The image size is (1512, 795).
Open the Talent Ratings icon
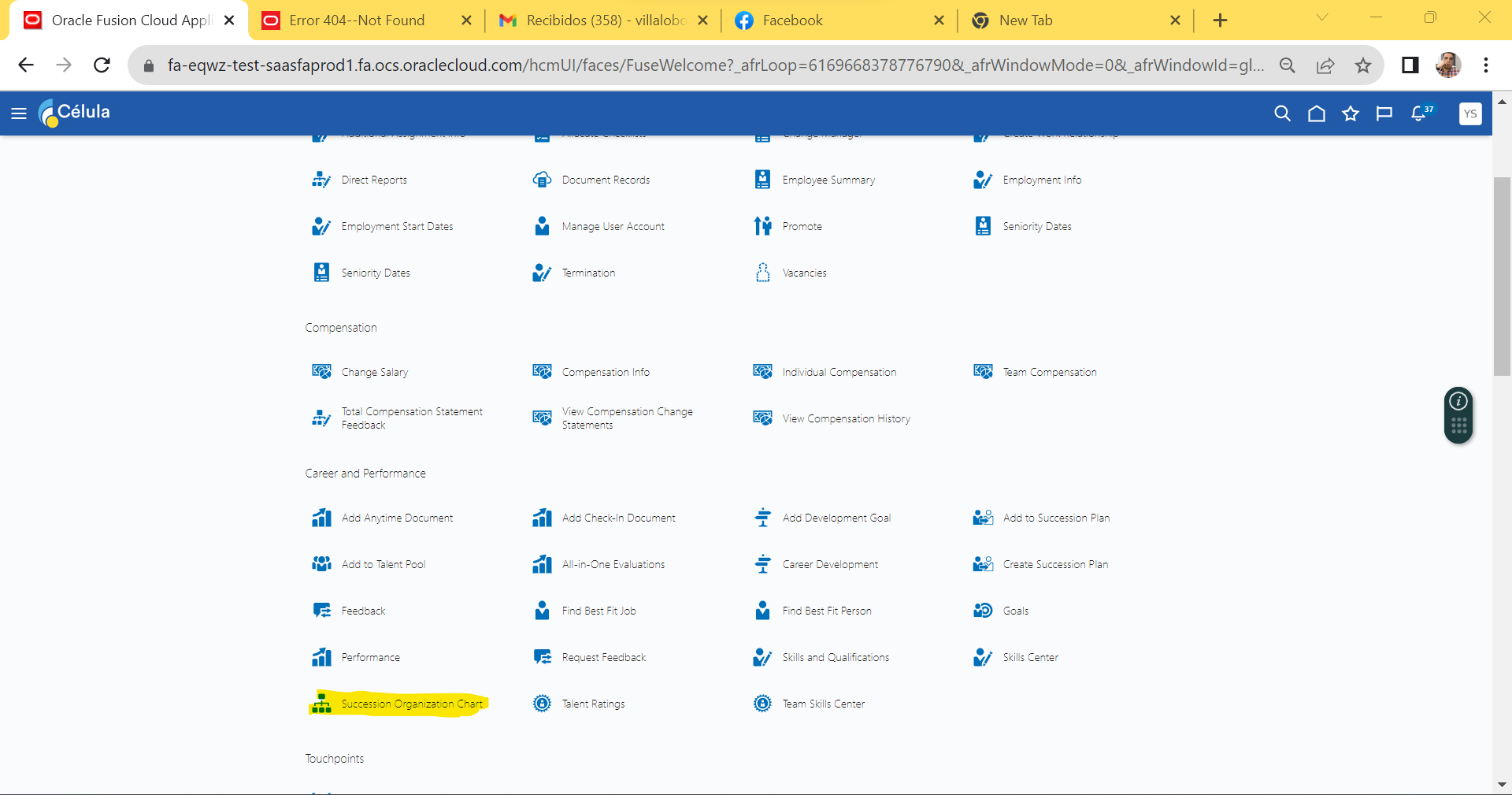pyautogui.click(x=542, y=704)
